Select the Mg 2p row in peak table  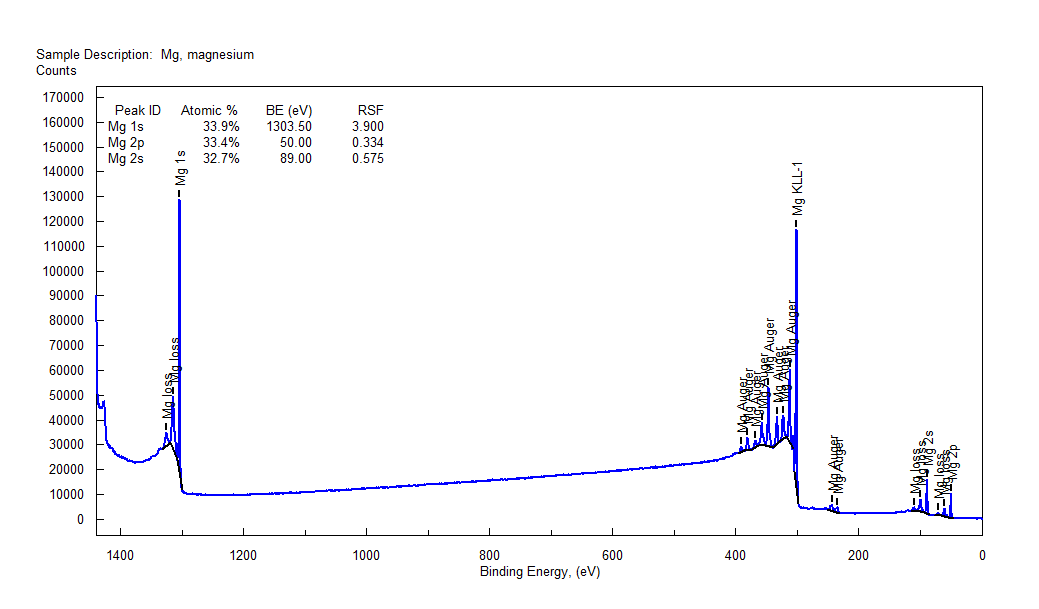(x=126, y=143)
